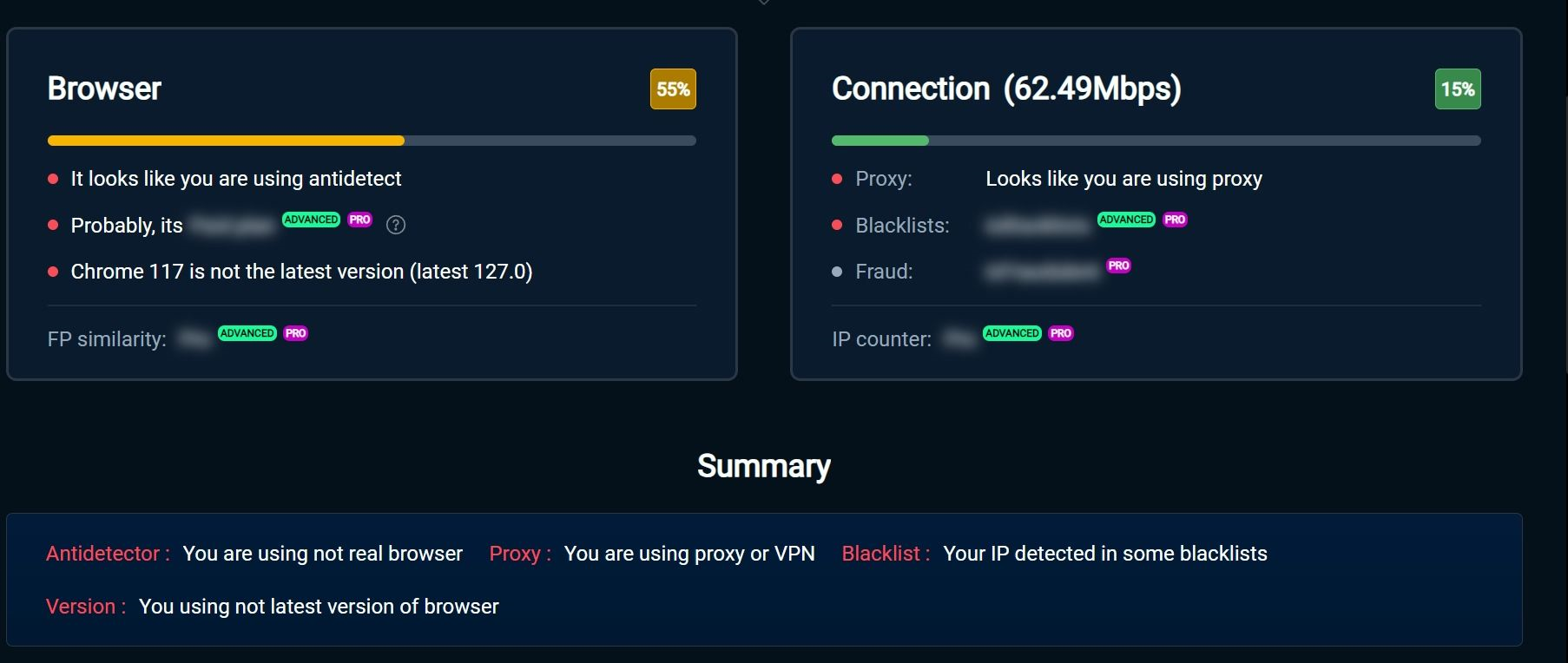
Task: Click the 'FP similarity:' label
Action: pos(107,339)
